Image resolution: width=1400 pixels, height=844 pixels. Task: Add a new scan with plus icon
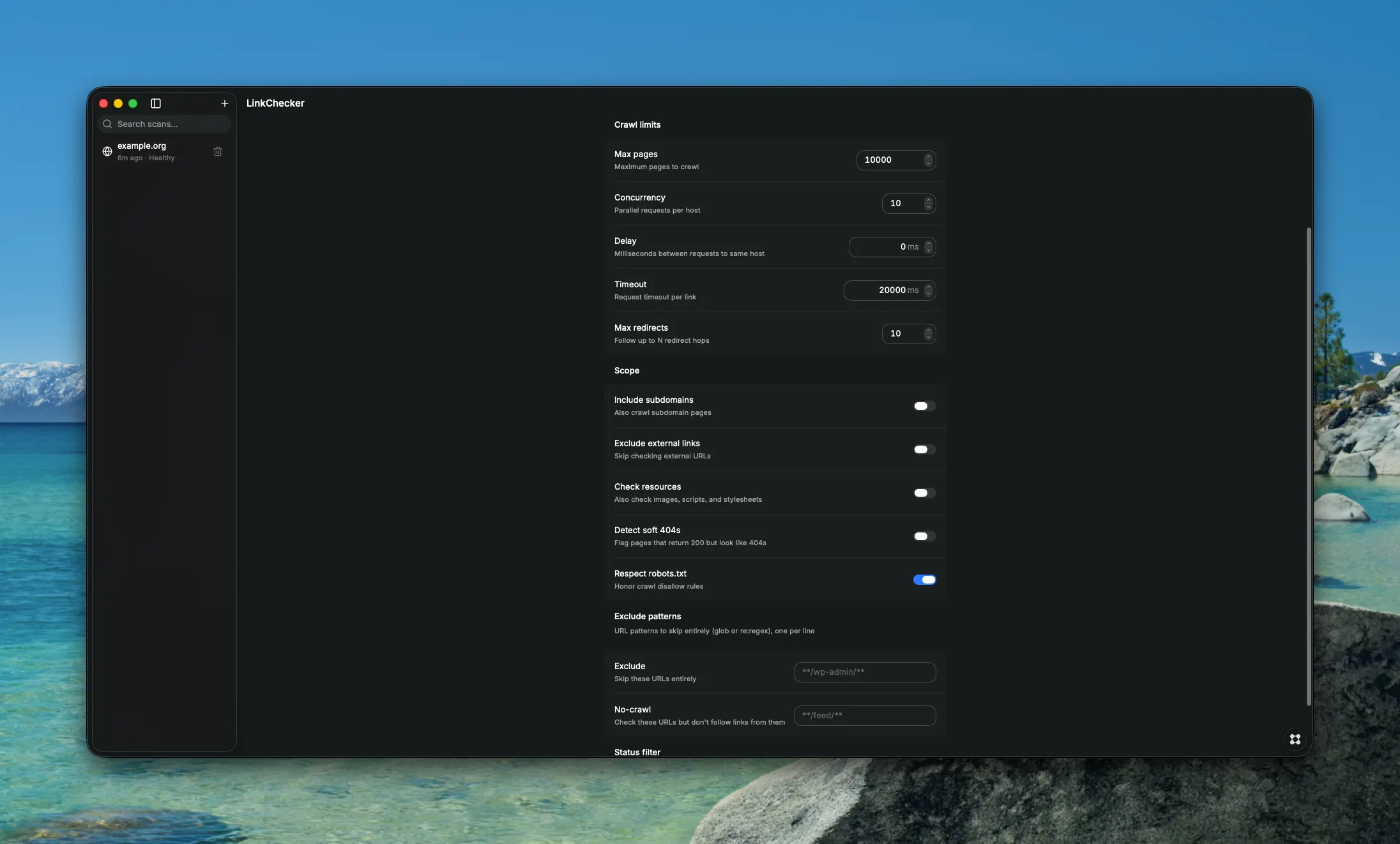[x=224, y=103]
